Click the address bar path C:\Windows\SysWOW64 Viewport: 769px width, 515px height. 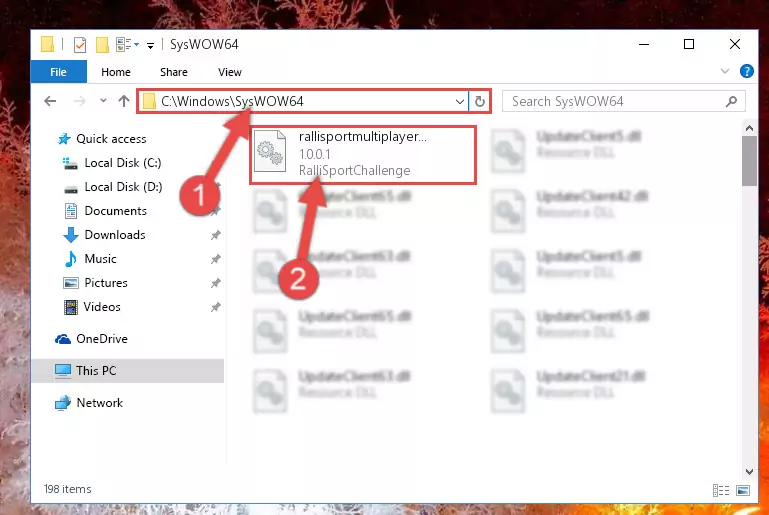pyautogui.click(x=232, y=102)
